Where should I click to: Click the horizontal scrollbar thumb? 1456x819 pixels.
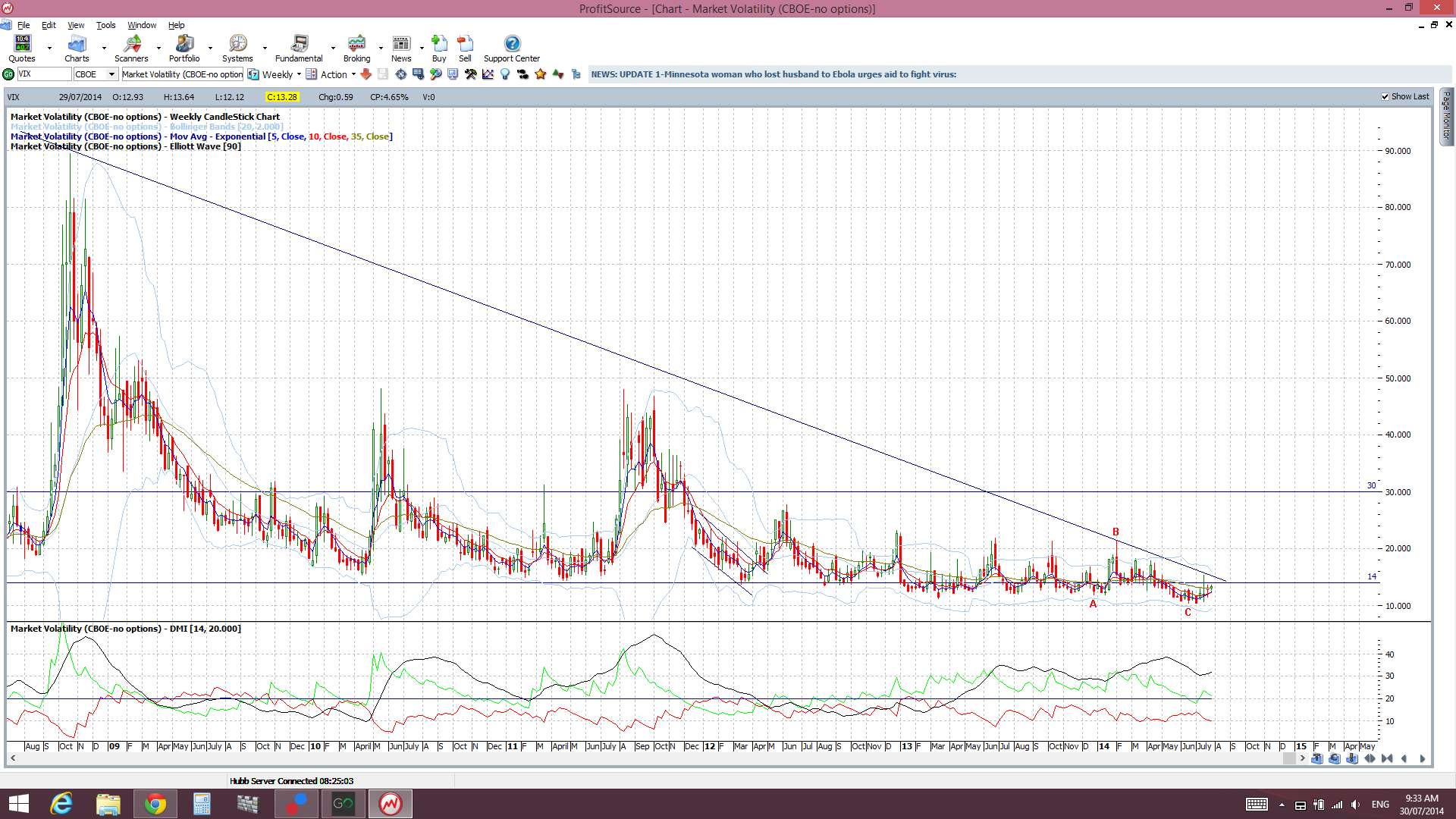click(x=1288, y=758)
